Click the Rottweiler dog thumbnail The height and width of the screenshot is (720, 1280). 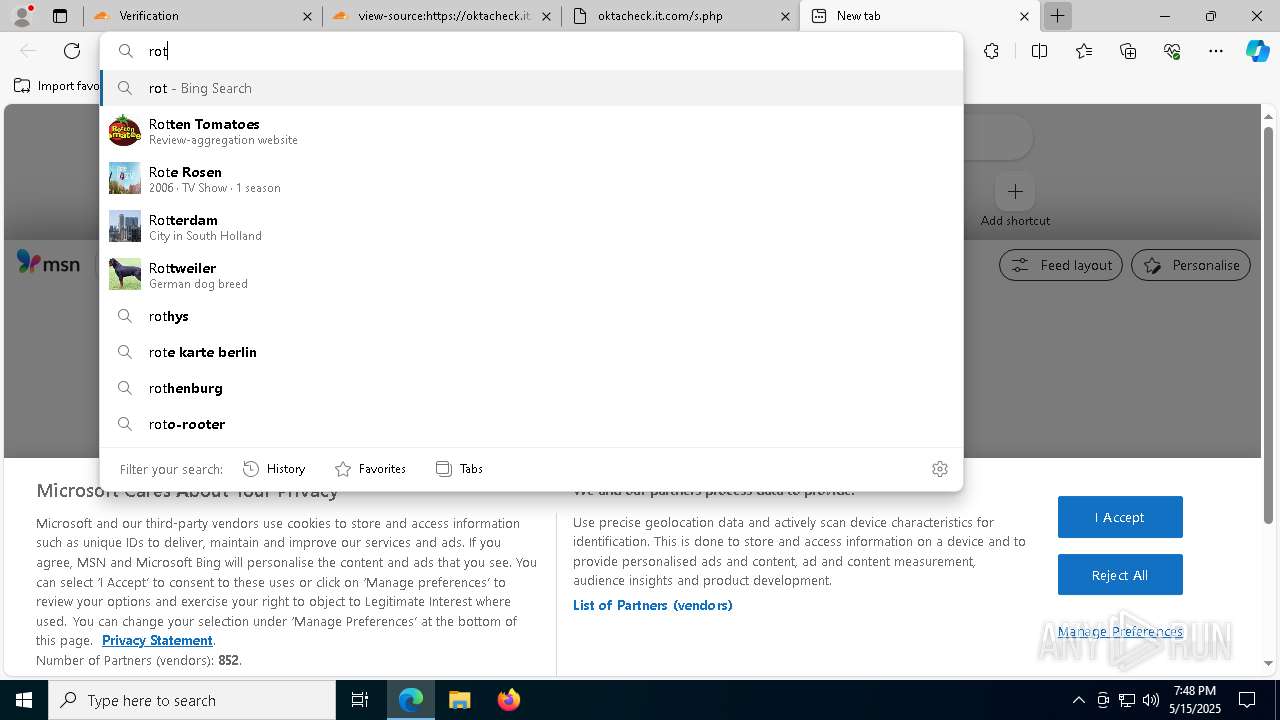point(125,274)
